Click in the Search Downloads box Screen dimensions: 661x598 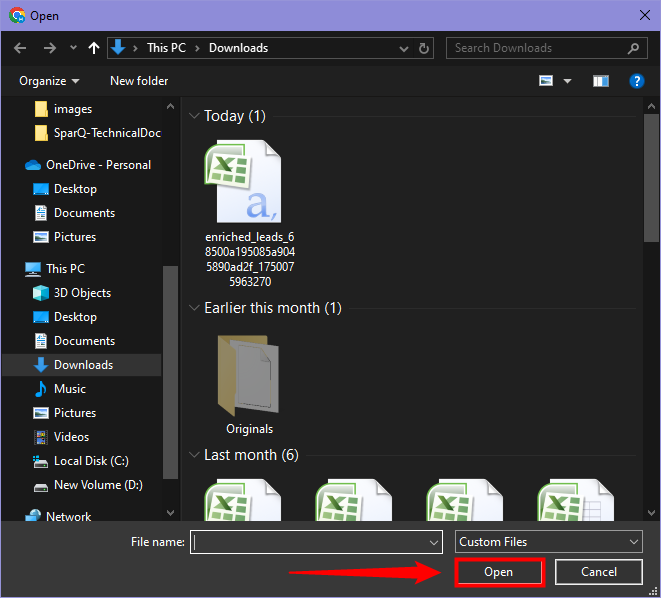click(x=538, y=48)
